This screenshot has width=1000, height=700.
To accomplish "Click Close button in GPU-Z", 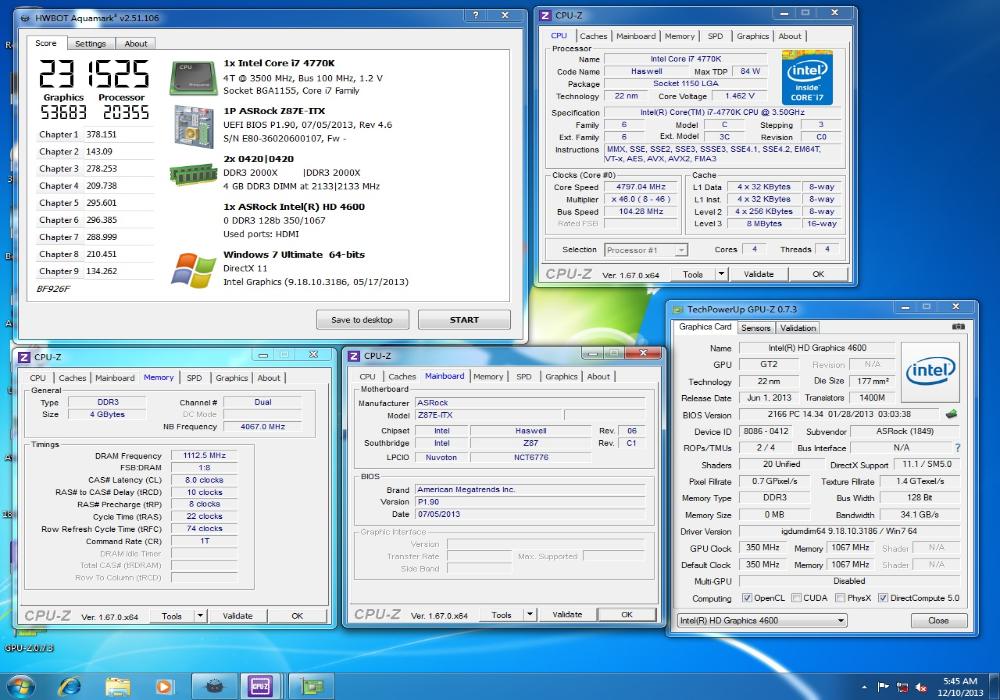I will (939, 620).
